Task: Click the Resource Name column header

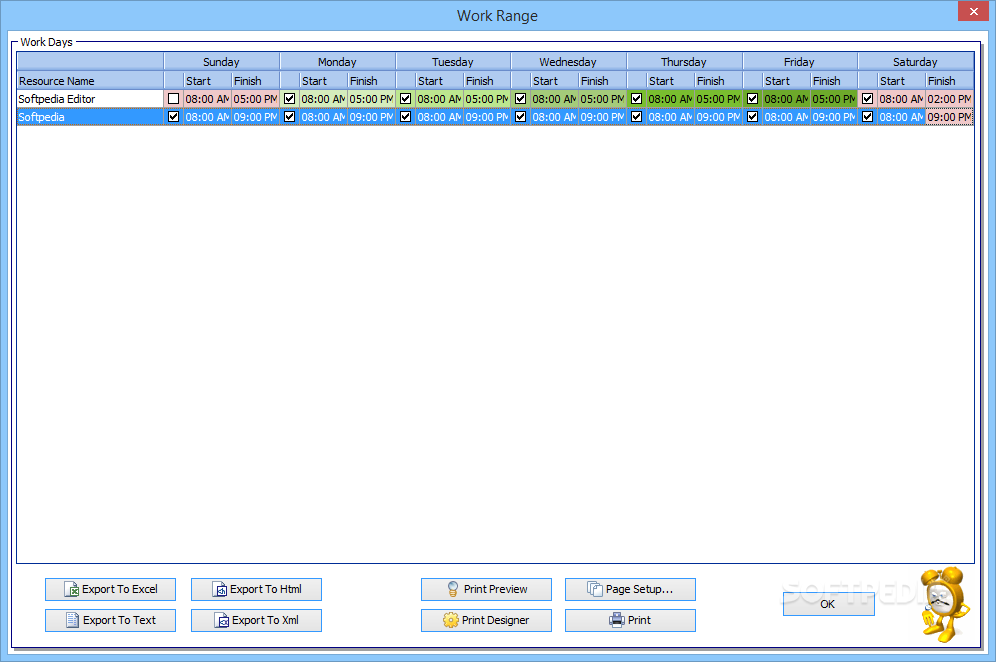Action: pos(90,81)
